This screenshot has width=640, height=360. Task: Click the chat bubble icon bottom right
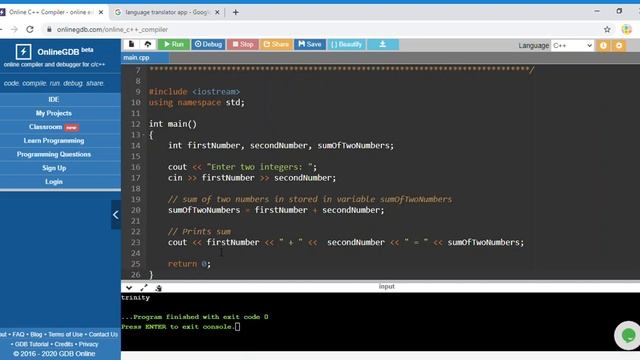tap(628, 336)
